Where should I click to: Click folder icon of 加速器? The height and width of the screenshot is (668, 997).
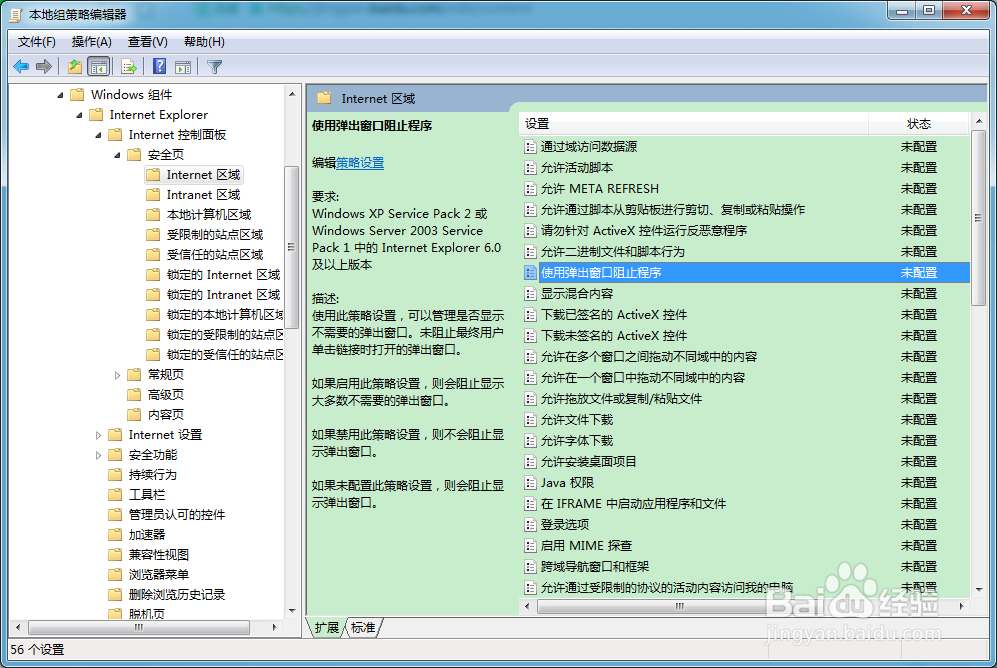click(115, 535)
